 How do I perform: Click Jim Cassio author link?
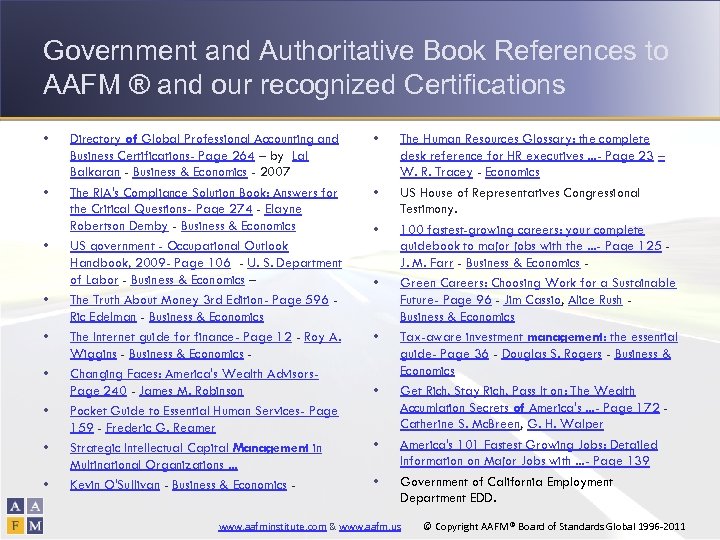533,300
